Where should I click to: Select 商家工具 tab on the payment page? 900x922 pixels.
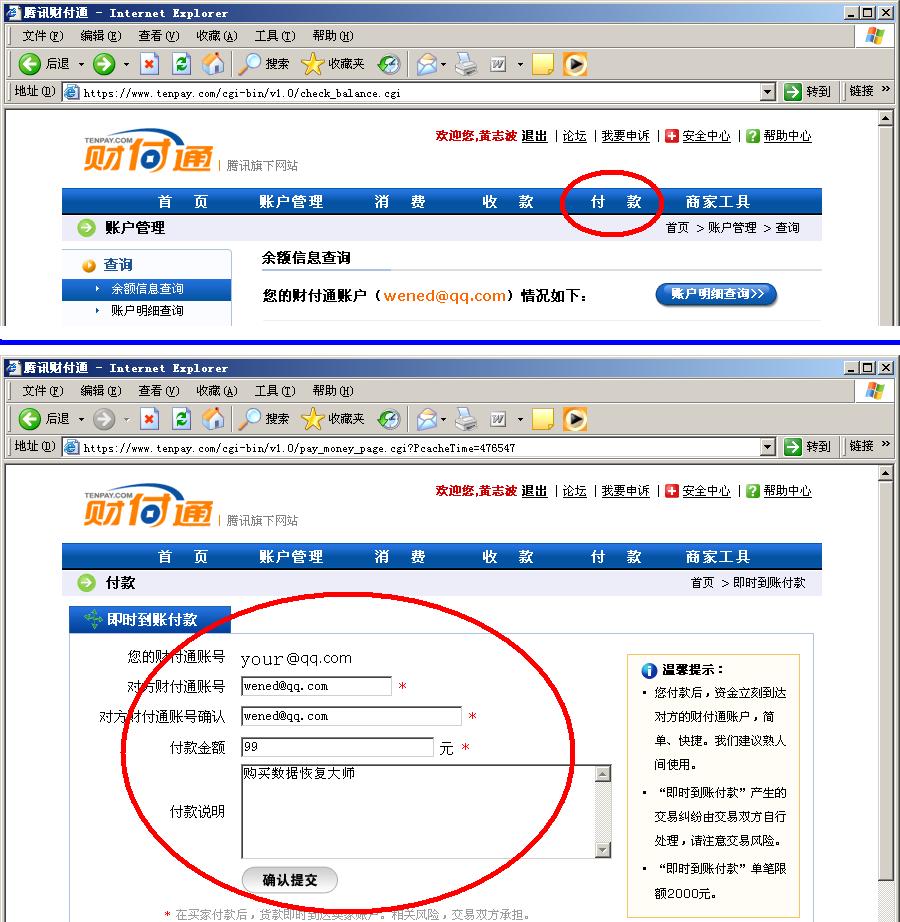tap(718, 557)
